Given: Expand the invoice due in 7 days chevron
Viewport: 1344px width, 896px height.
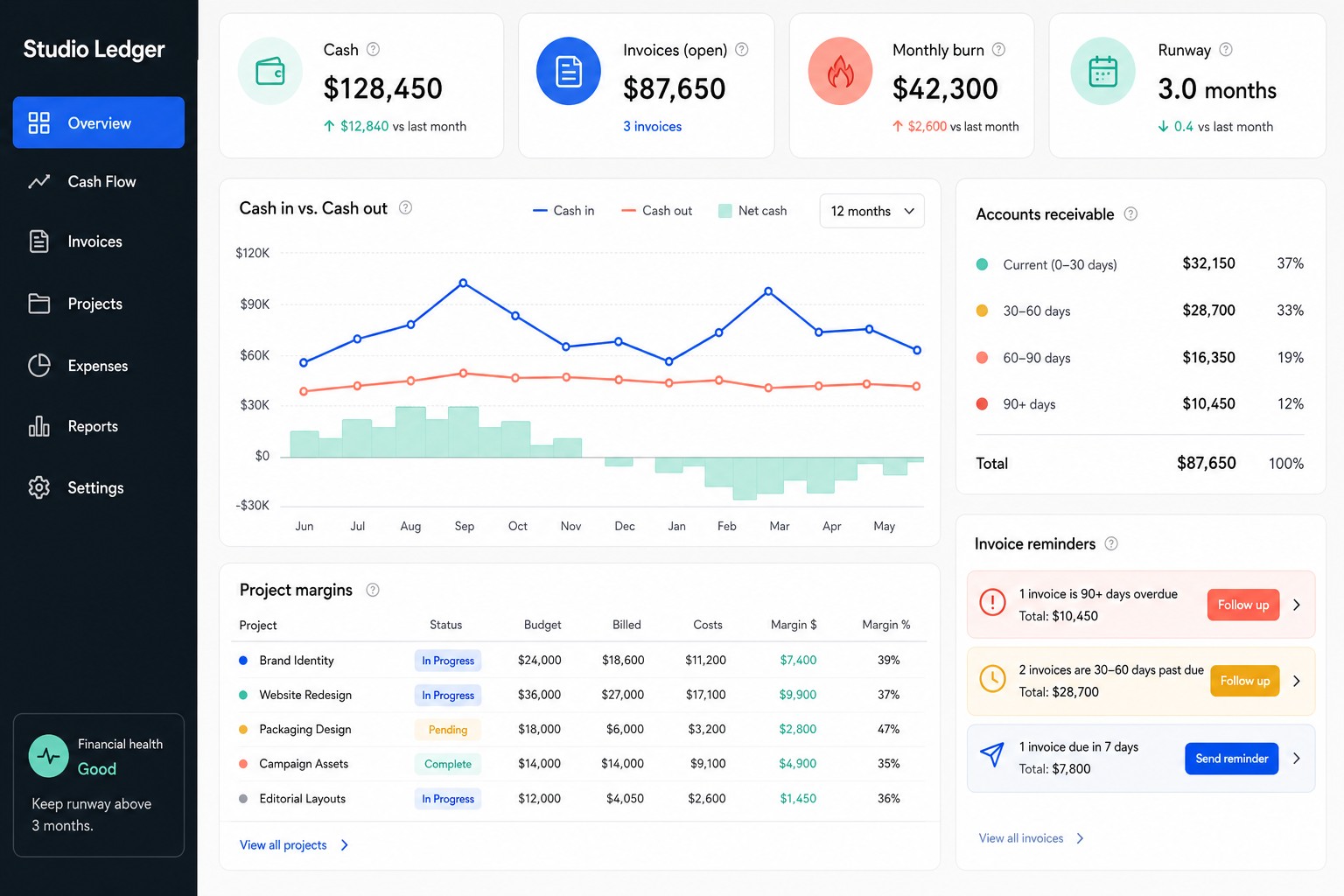Looking at the screenshot, I should [x=1297, y=758].
